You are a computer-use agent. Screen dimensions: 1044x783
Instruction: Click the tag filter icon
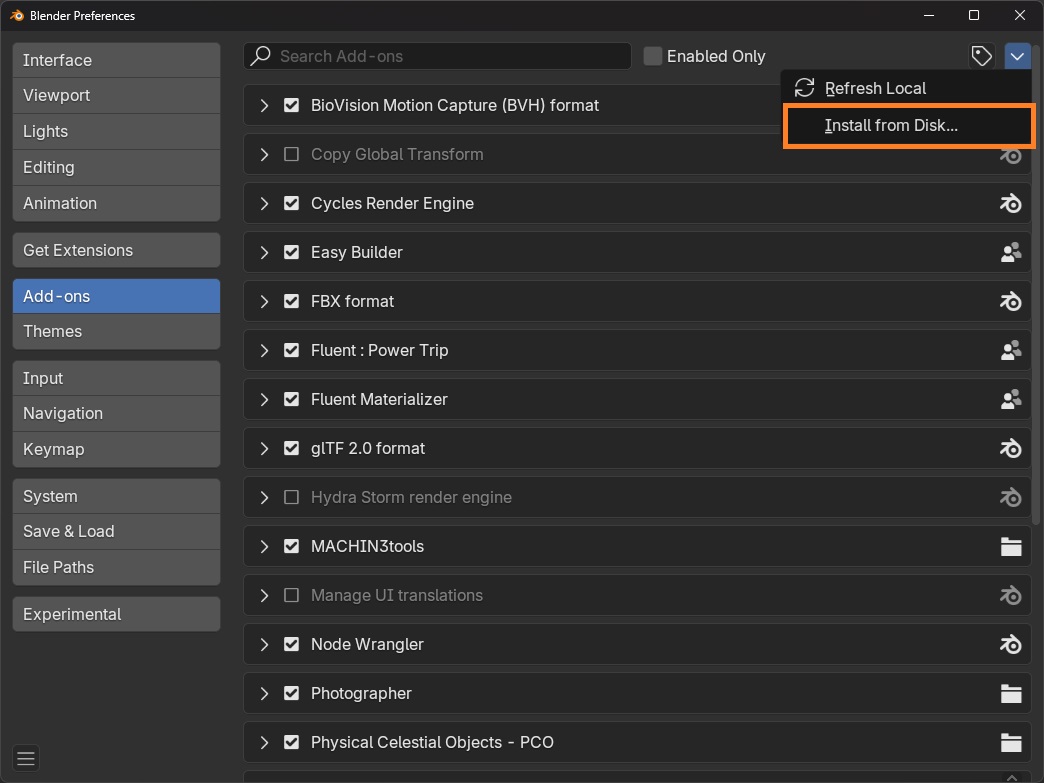tap(981, 56)
